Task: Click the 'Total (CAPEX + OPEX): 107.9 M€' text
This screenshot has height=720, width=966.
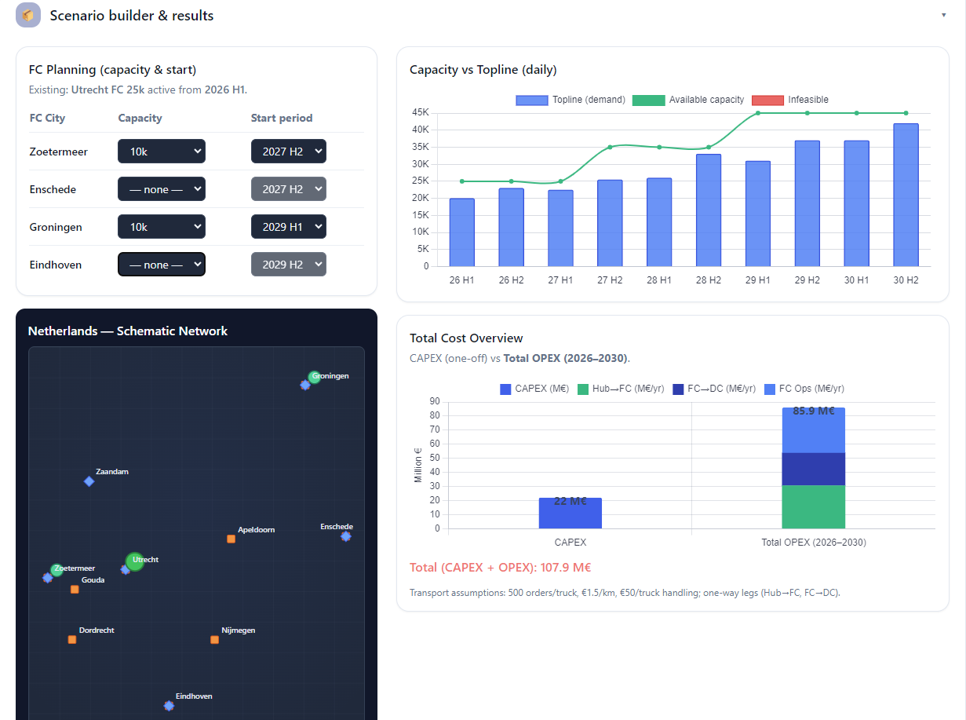Action: point(500,567)
